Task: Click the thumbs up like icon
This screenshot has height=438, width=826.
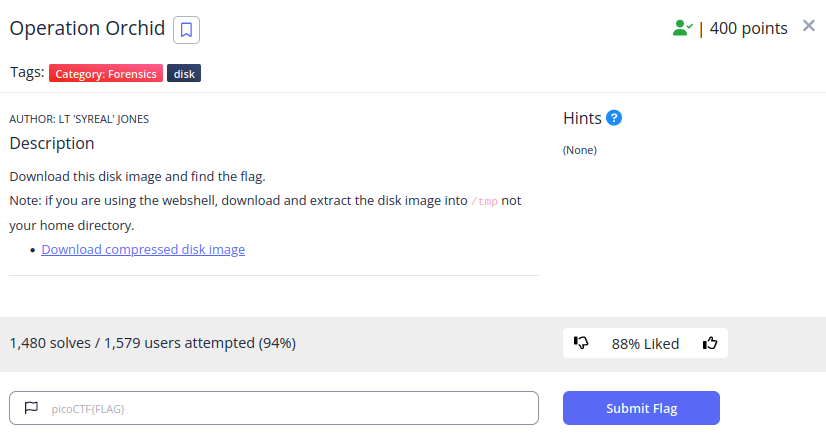Action: [710, 343]
